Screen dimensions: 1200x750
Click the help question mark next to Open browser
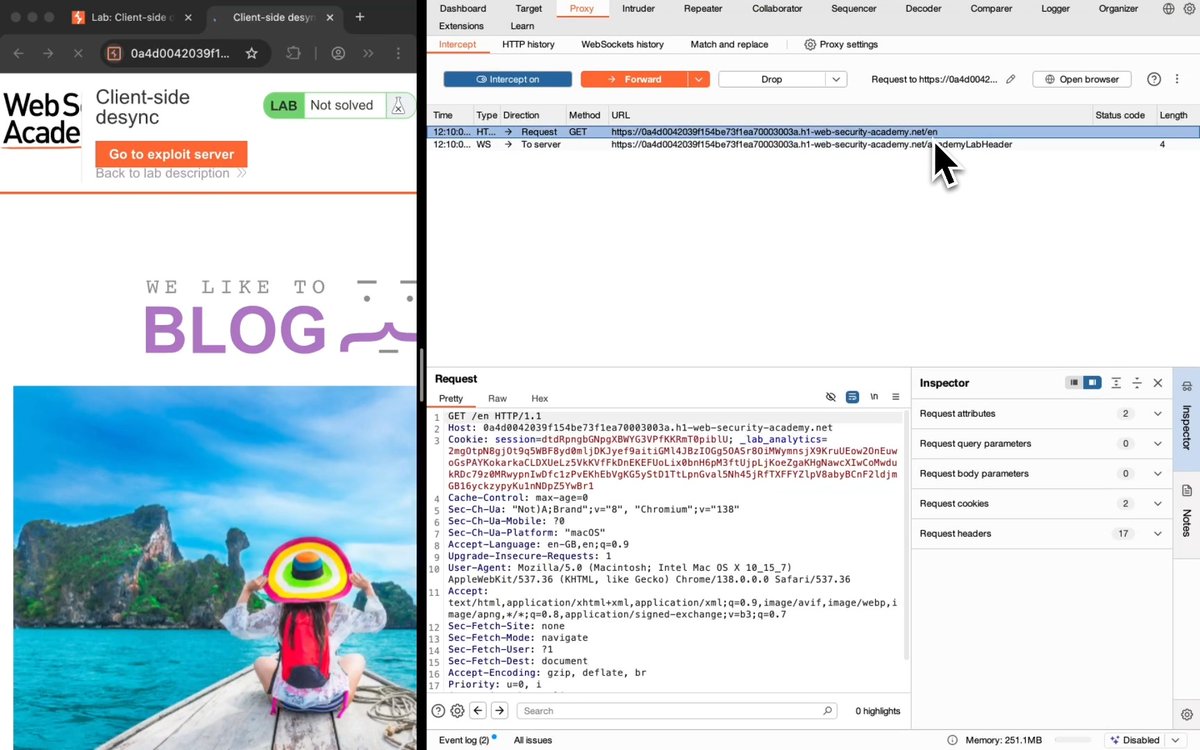click(x=1154, y=79)
